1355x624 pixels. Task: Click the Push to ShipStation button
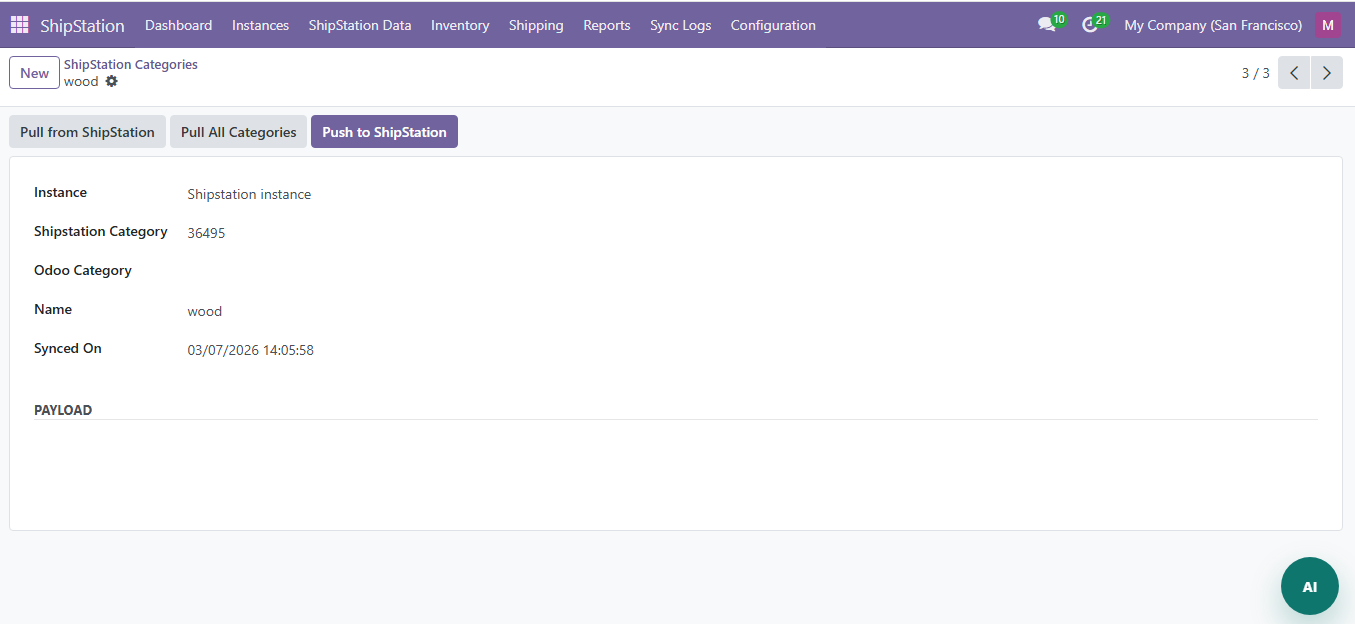click(x=384, y=132)
